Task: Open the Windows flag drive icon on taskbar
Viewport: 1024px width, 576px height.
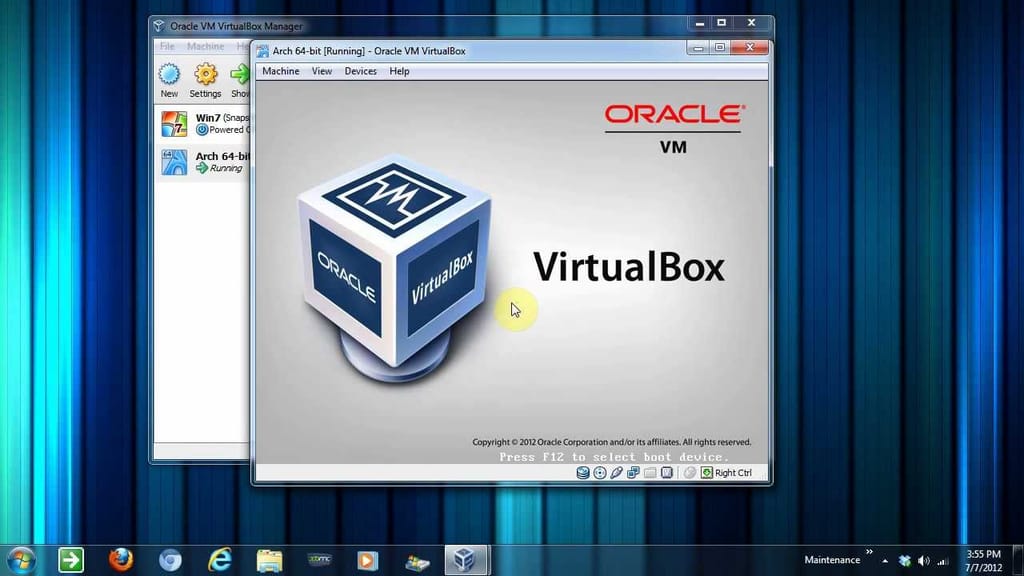Action: click(417, 561)
